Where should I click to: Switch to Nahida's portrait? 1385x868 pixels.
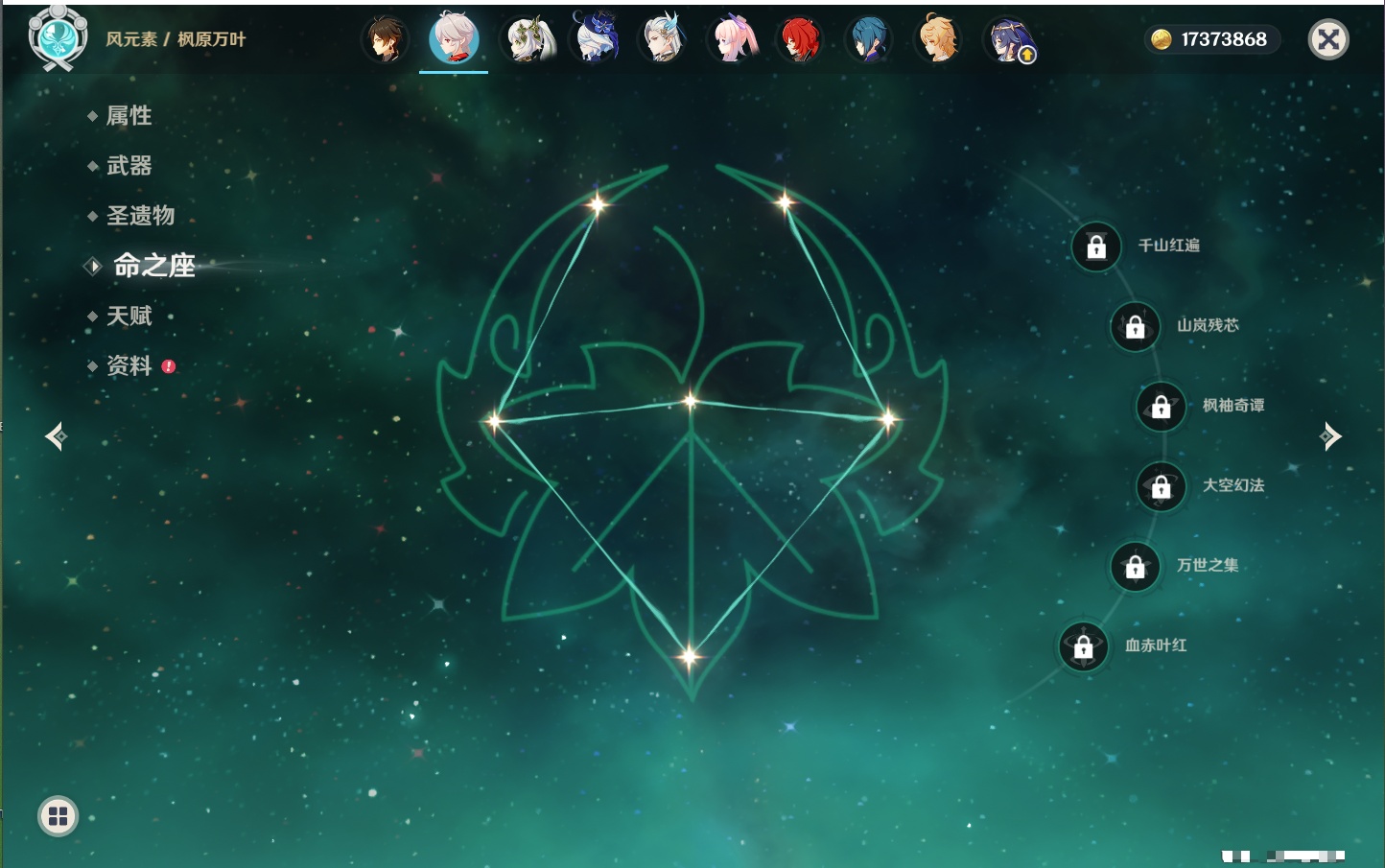click(x=528, y=40)
